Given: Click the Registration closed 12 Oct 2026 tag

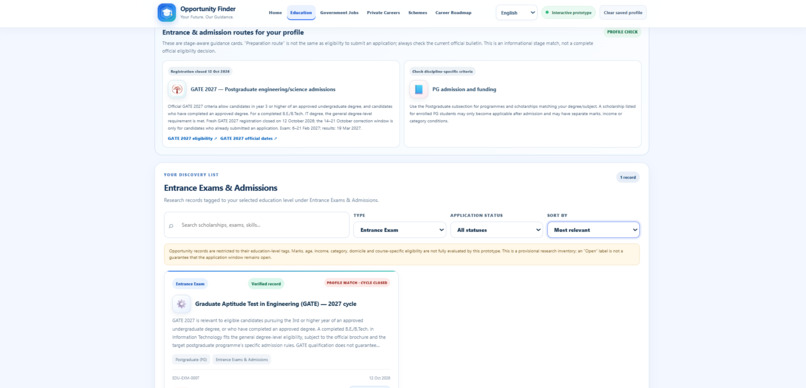Looking at the screenshot, I should [x=200, y=71].
